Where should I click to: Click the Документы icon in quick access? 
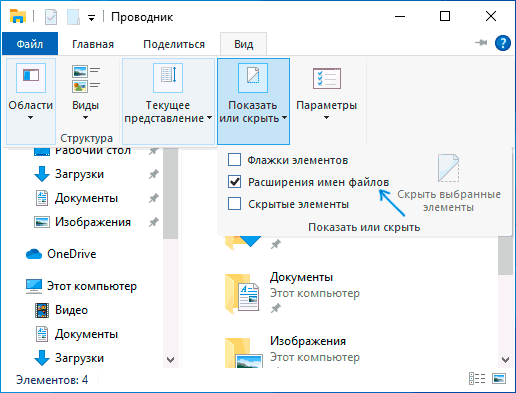pos(42,198)
